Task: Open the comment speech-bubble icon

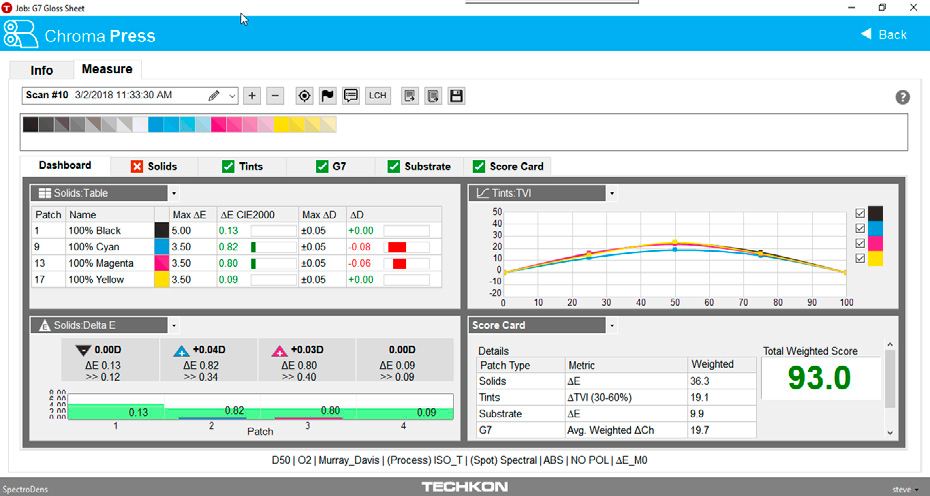Action: point(351,96)
